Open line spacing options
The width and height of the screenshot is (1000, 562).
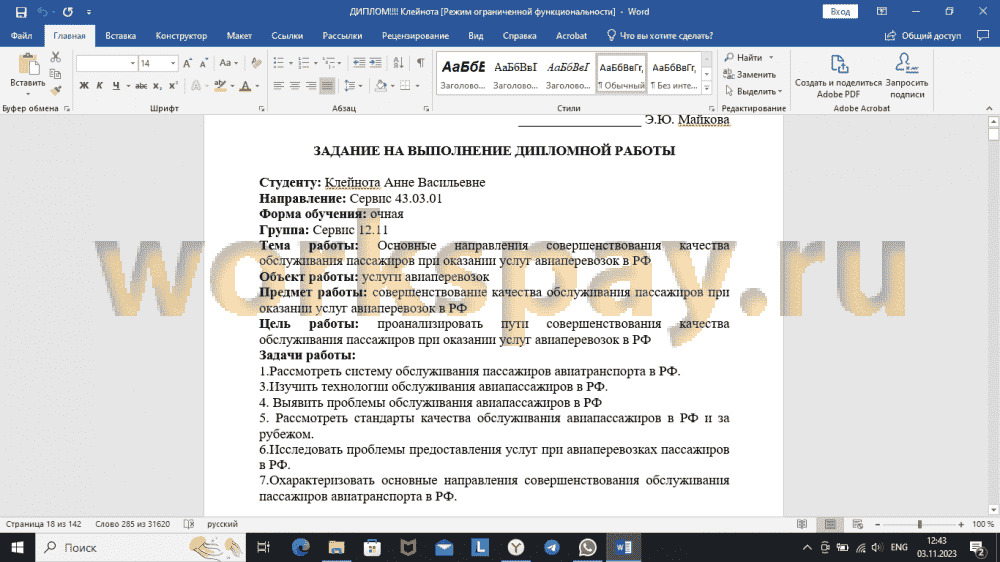[353, 85]
